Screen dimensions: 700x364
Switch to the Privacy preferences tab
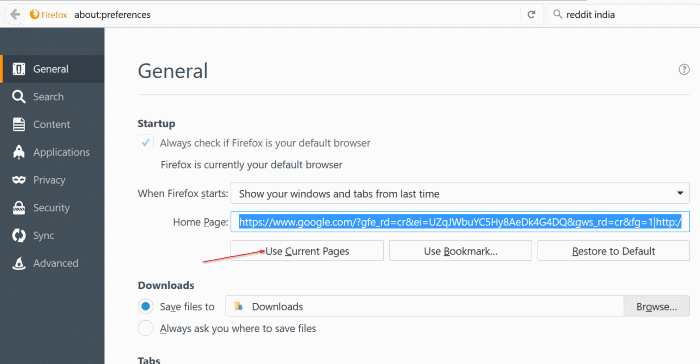pos(49,180)
